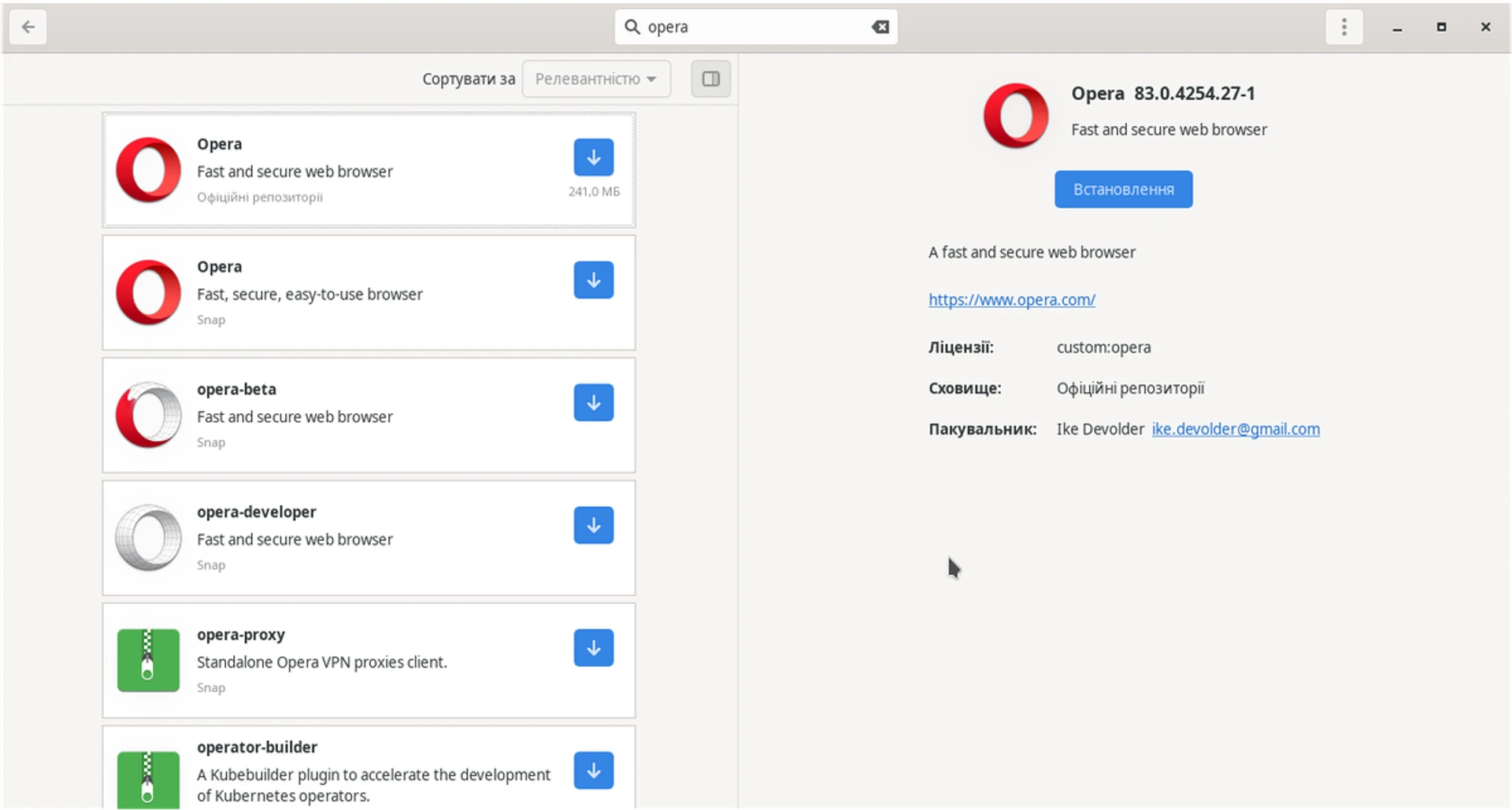The image size is (1512, 810).
Task: Open the Релевантністю sort dropdown
Action: pyautogui.click(x=596, y=79)
